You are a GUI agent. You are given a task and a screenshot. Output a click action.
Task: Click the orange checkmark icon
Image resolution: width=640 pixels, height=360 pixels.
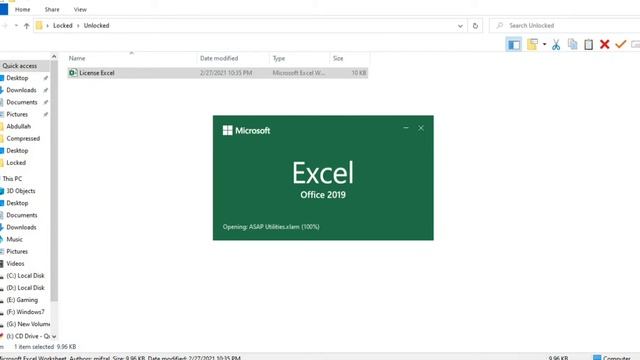(620, 44)
